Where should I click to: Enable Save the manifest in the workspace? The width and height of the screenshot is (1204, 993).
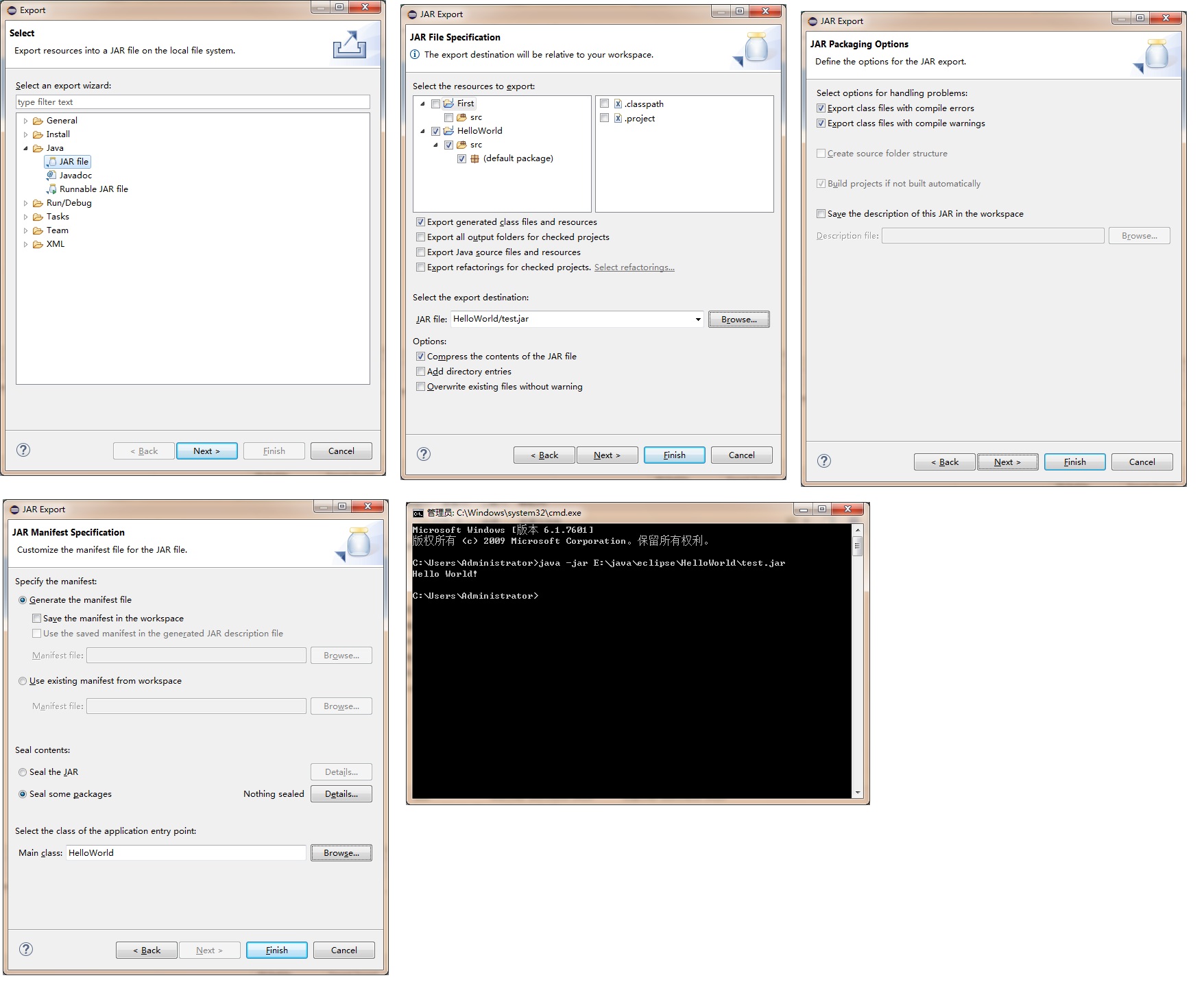pos(36,619)
